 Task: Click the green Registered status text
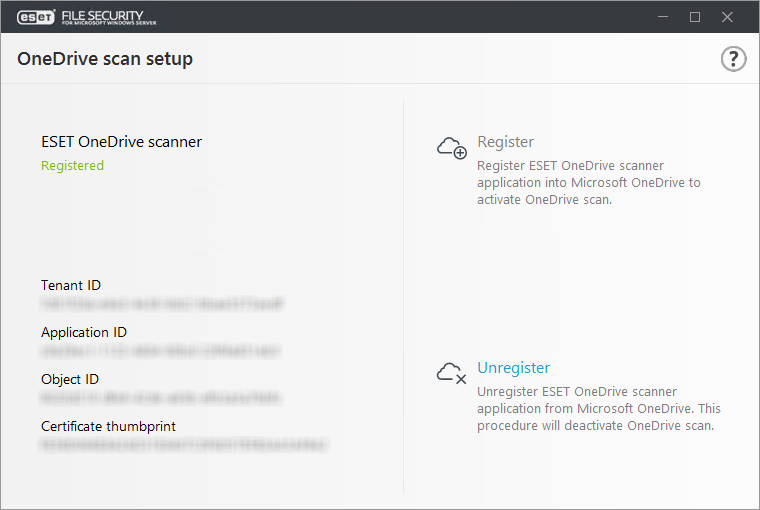click(72, 166)
